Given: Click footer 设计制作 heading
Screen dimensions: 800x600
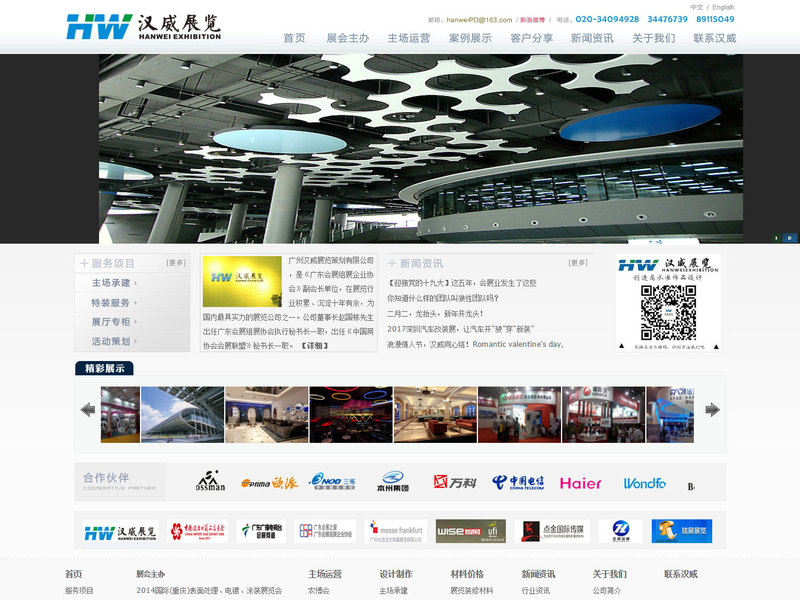Looking at the screenshot, I should pyautogui.click(x=396, y=574).
